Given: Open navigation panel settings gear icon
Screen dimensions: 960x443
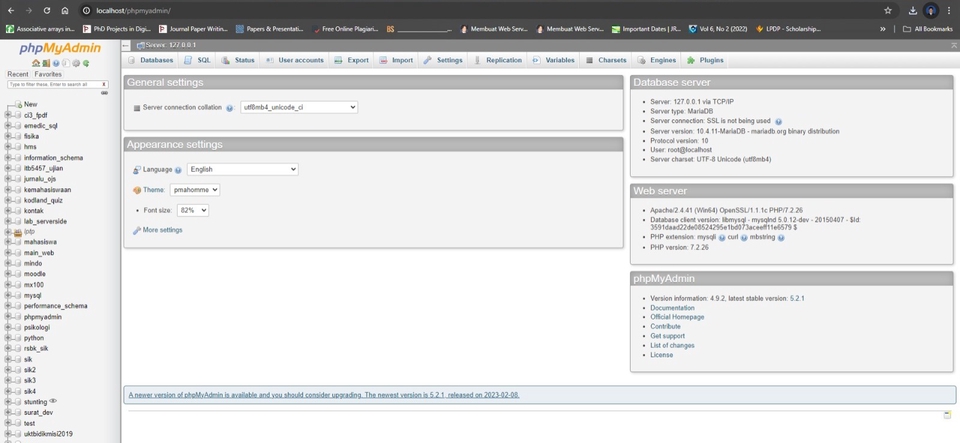Looking at the screenshot, I should point(76,63).
